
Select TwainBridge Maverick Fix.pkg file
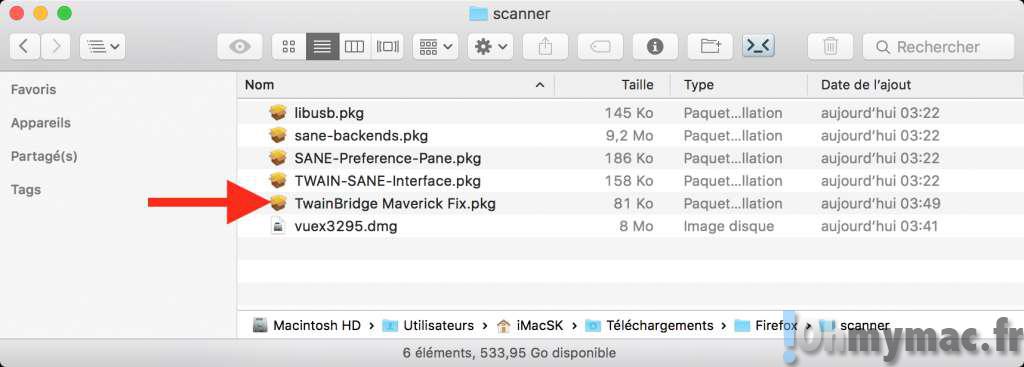394,204
